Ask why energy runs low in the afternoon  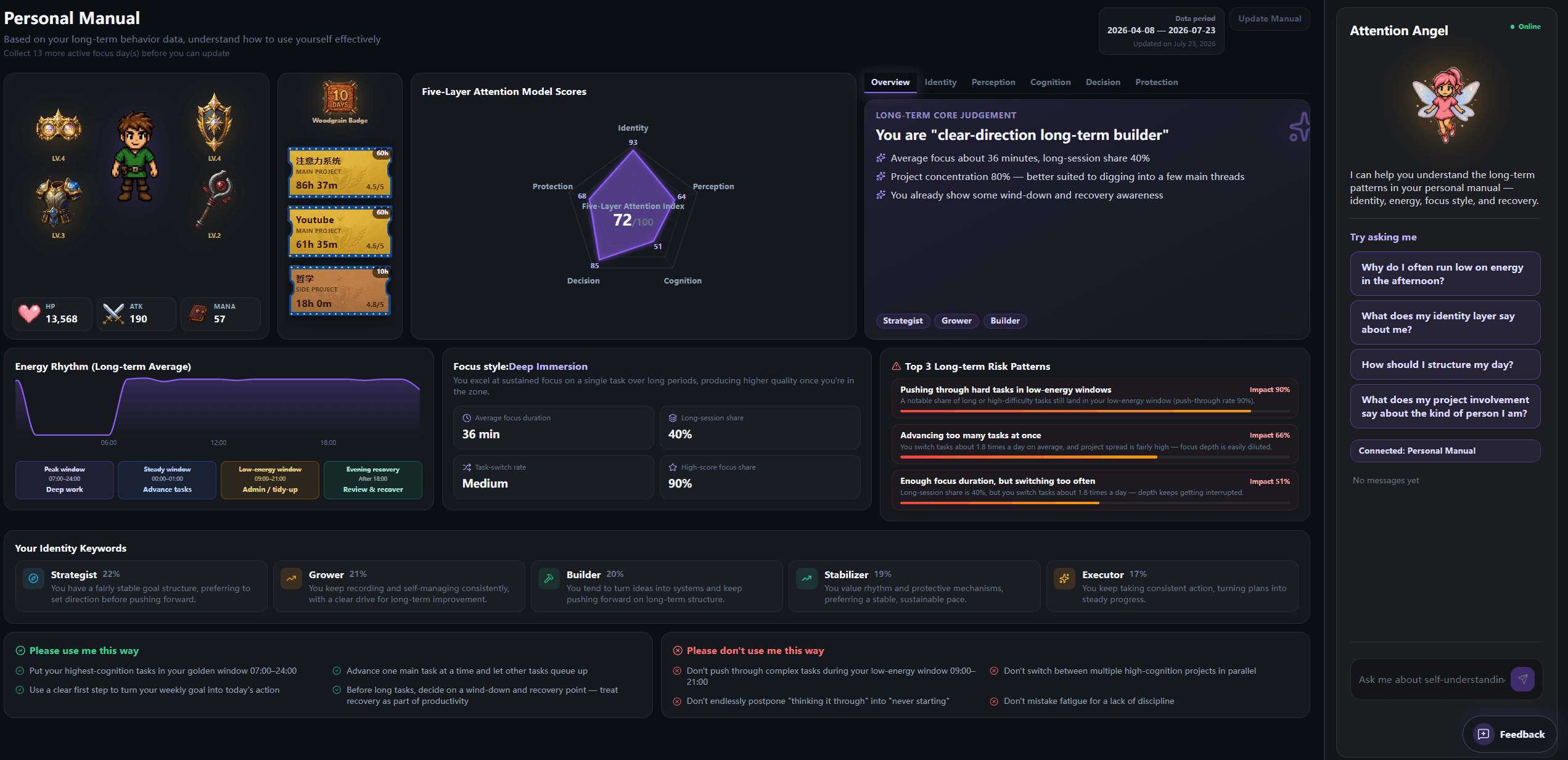(1445, 274)
